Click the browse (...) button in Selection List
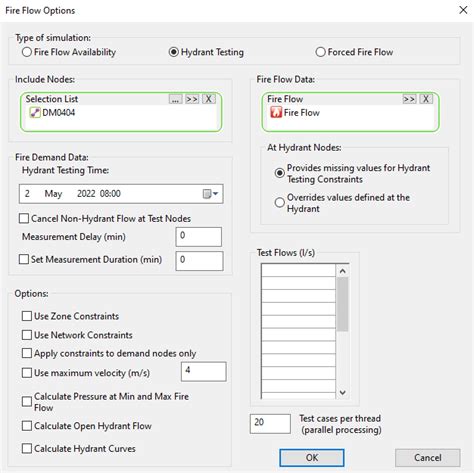This screenshot has height=473, width=474. [175, 99]
